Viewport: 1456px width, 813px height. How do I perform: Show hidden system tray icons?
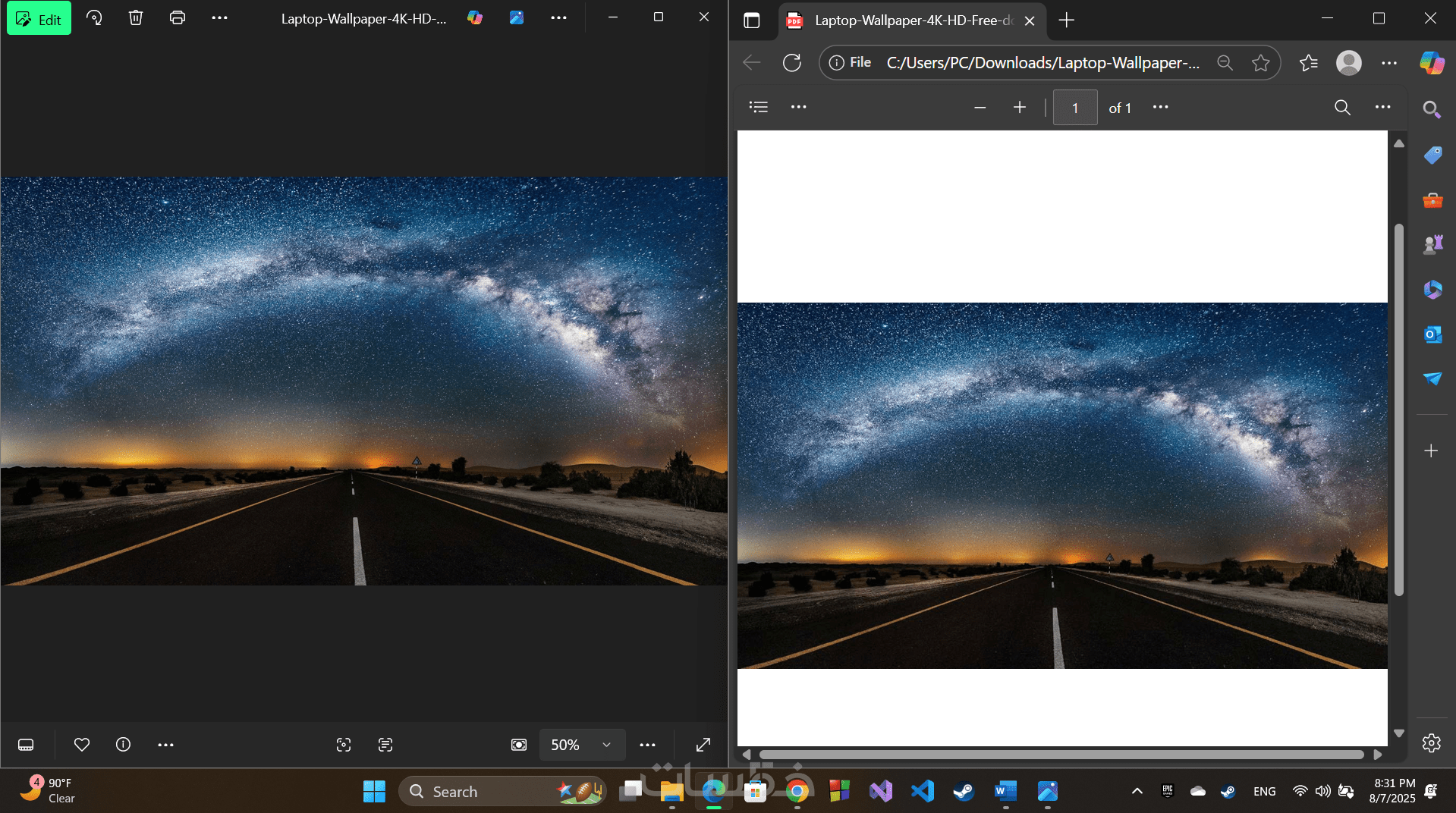1137,792
